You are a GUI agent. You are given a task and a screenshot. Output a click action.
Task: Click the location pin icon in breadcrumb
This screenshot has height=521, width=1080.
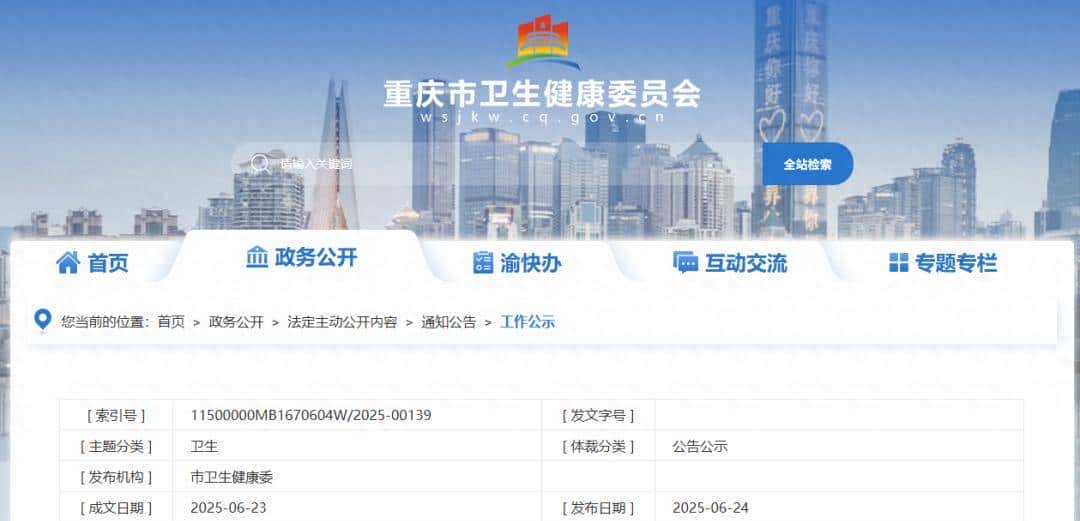[x=43, y=320]
